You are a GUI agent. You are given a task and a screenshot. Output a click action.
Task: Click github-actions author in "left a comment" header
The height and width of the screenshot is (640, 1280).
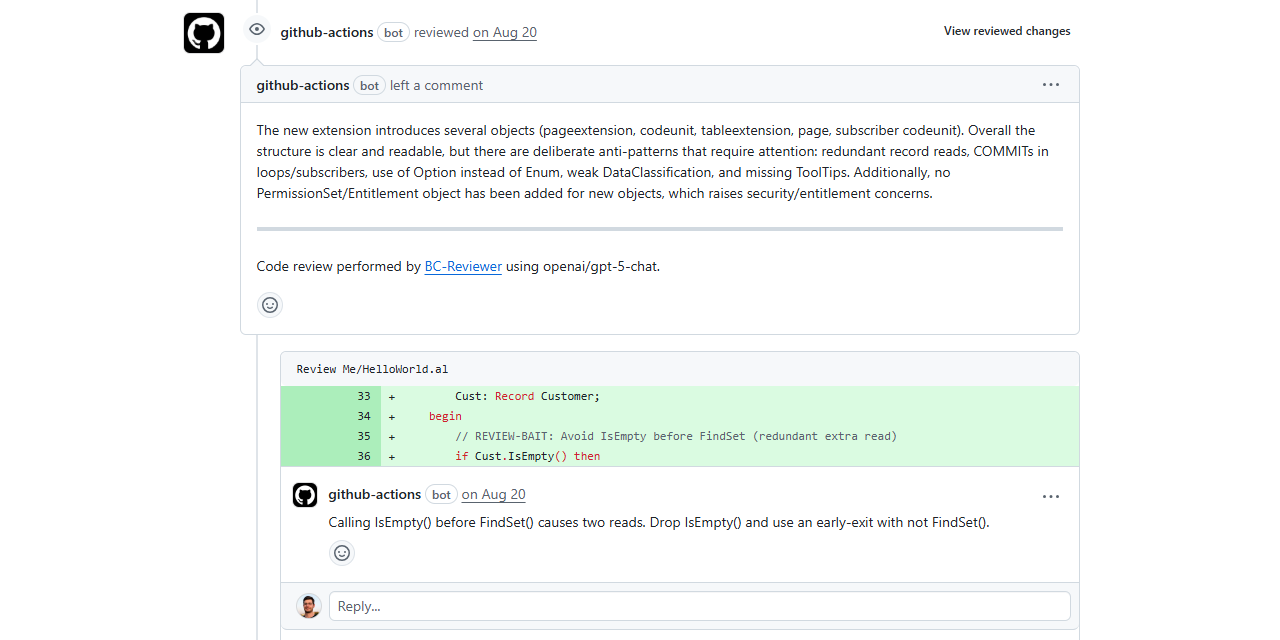tap(303, 86)
